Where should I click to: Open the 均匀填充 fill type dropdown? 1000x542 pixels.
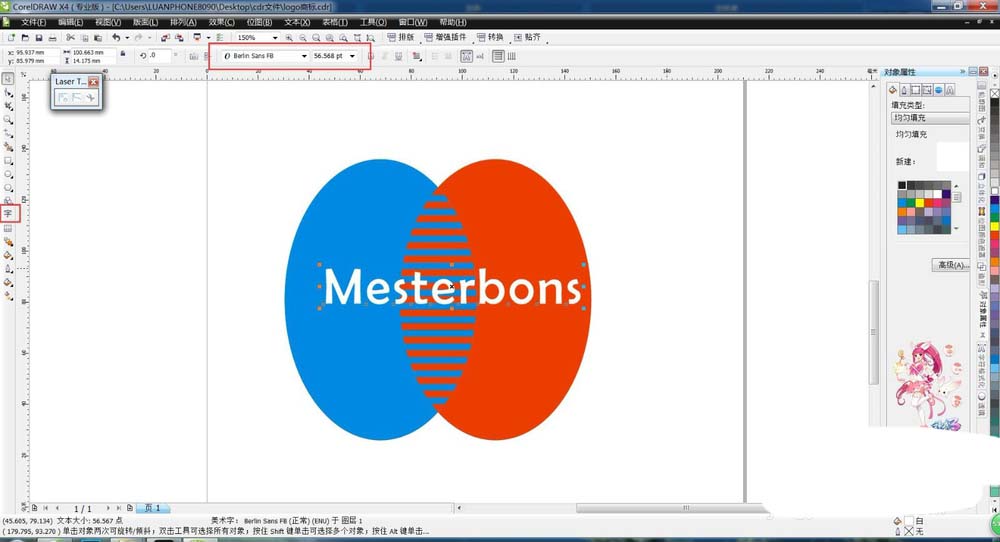click(930, 118)
